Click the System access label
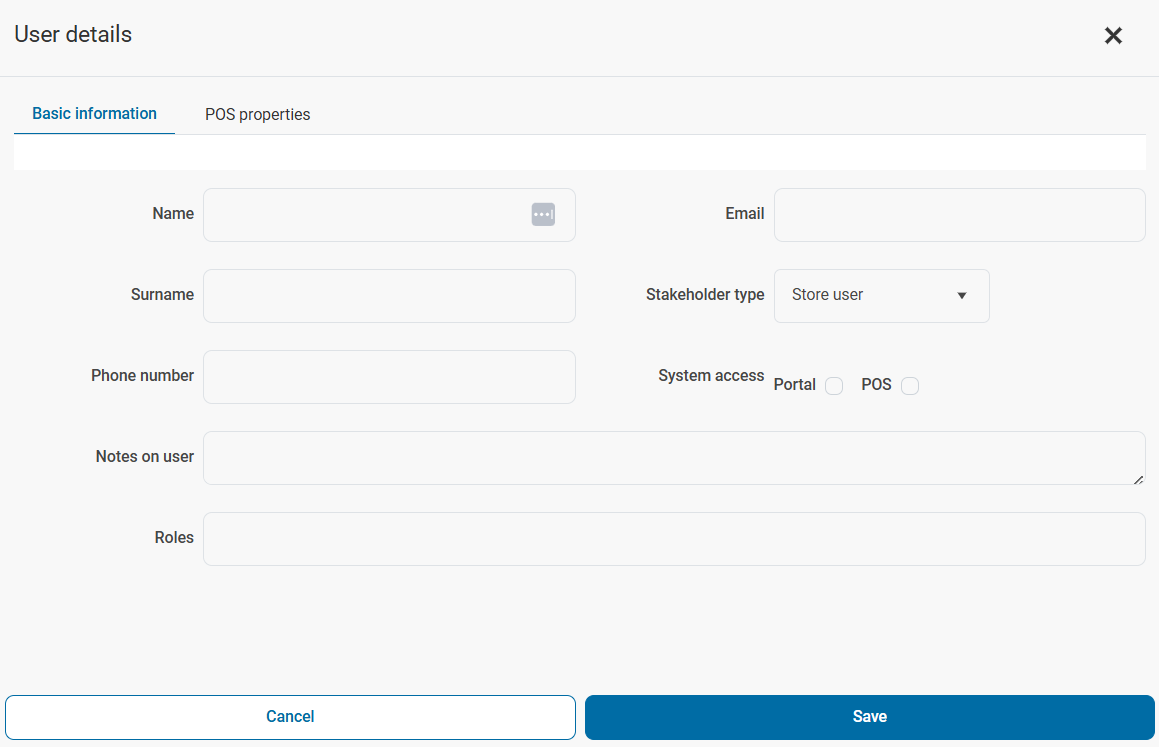Viewport: 1159px width, 747px height. click(x=711, y=376)
